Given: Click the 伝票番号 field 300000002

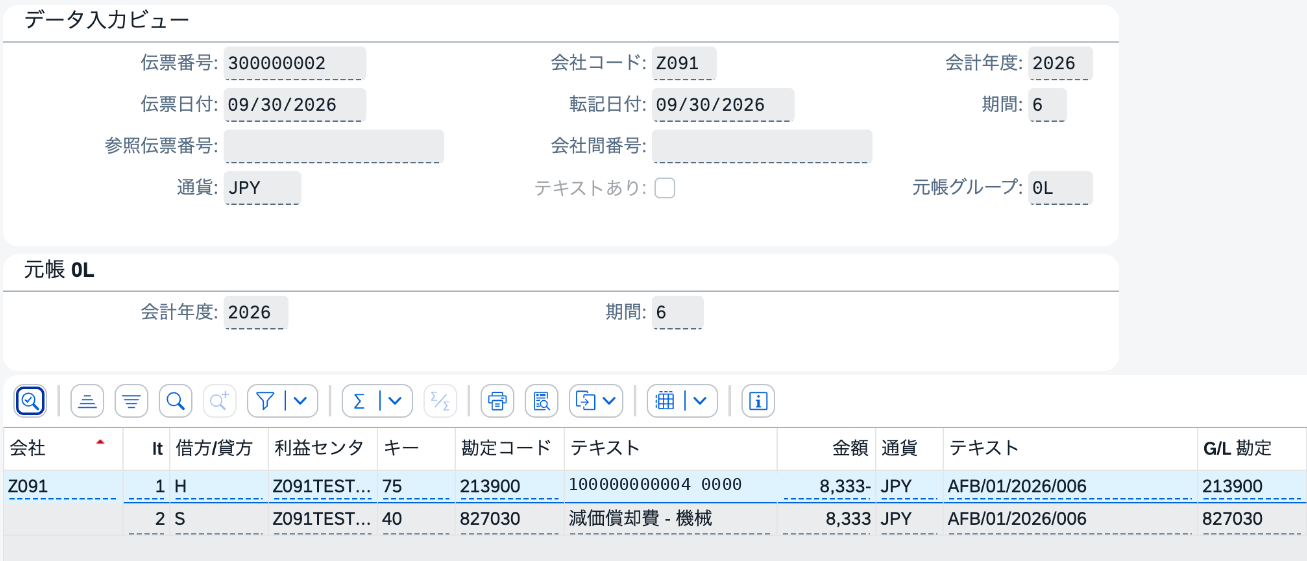Looking at the screenshot, I should point(295,63).
